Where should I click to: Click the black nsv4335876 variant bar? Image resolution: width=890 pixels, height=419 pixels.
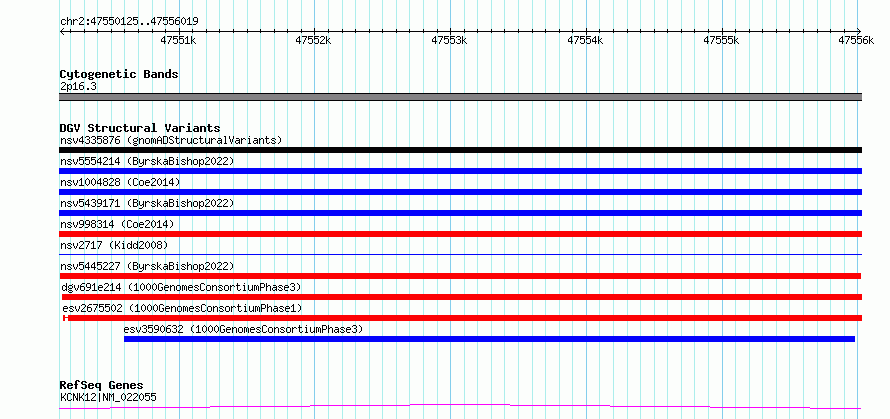460,150
